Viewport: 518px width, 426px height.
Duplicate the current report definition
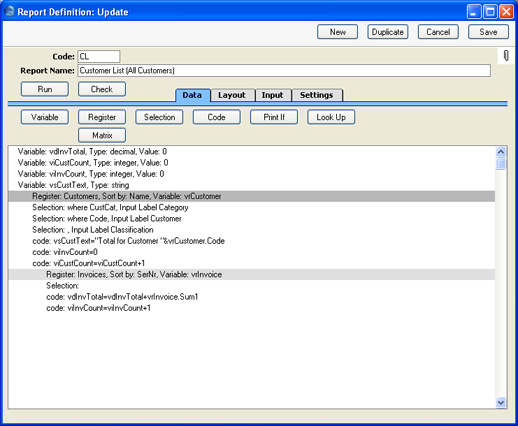pyautogui.click(x=388, y=32)
